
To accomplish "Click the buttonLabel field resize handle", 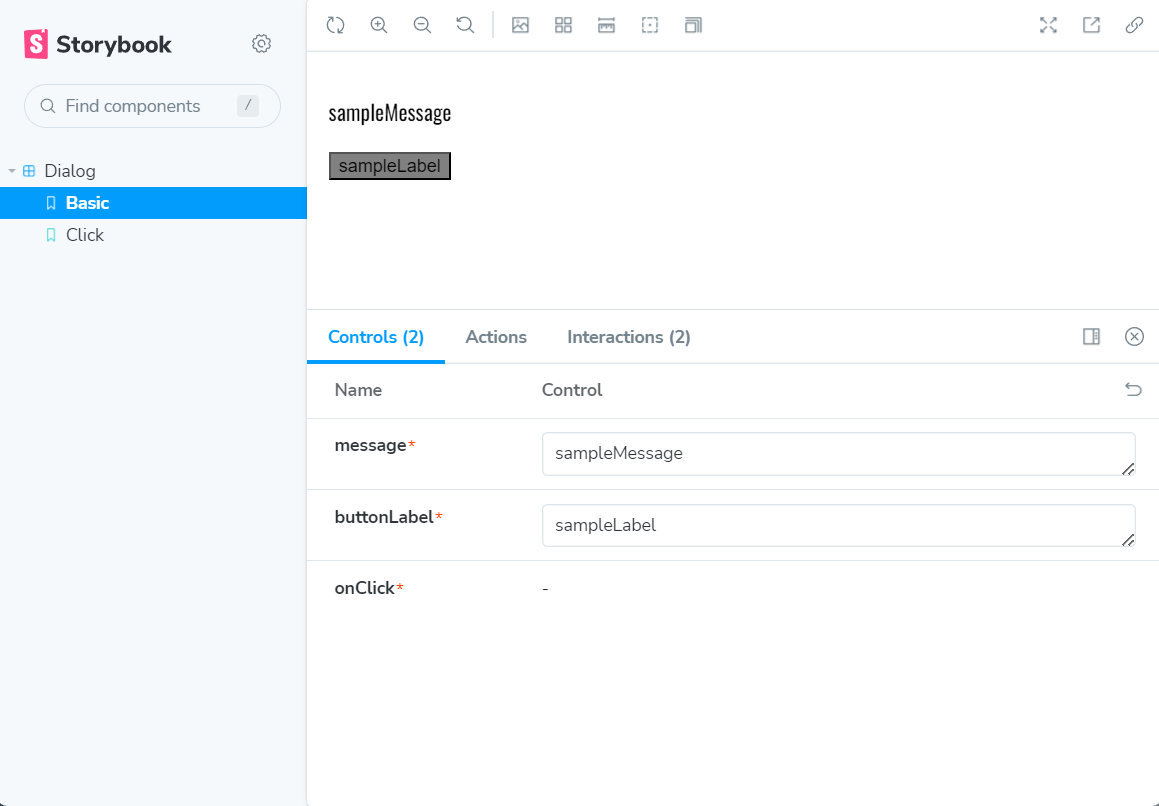I will click(x=1128, y=541).
